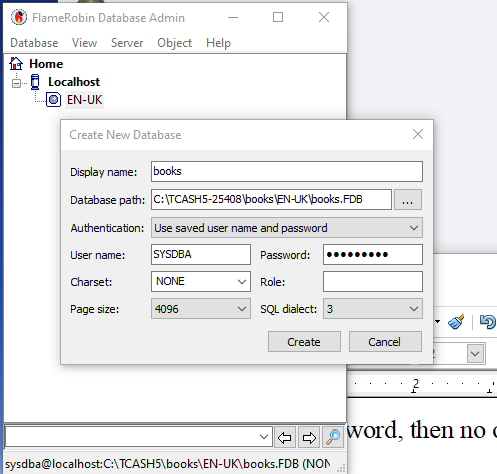This screenshot has height=474, width=497.
Task: Maximize the FlameRobin window
Action: (278, 17)
